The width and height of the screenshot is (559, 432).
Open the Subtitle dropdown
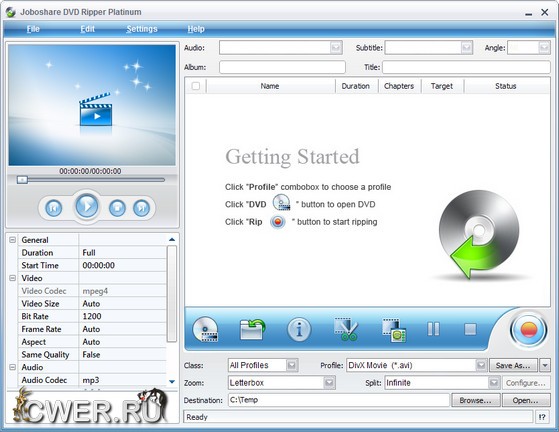466,47
